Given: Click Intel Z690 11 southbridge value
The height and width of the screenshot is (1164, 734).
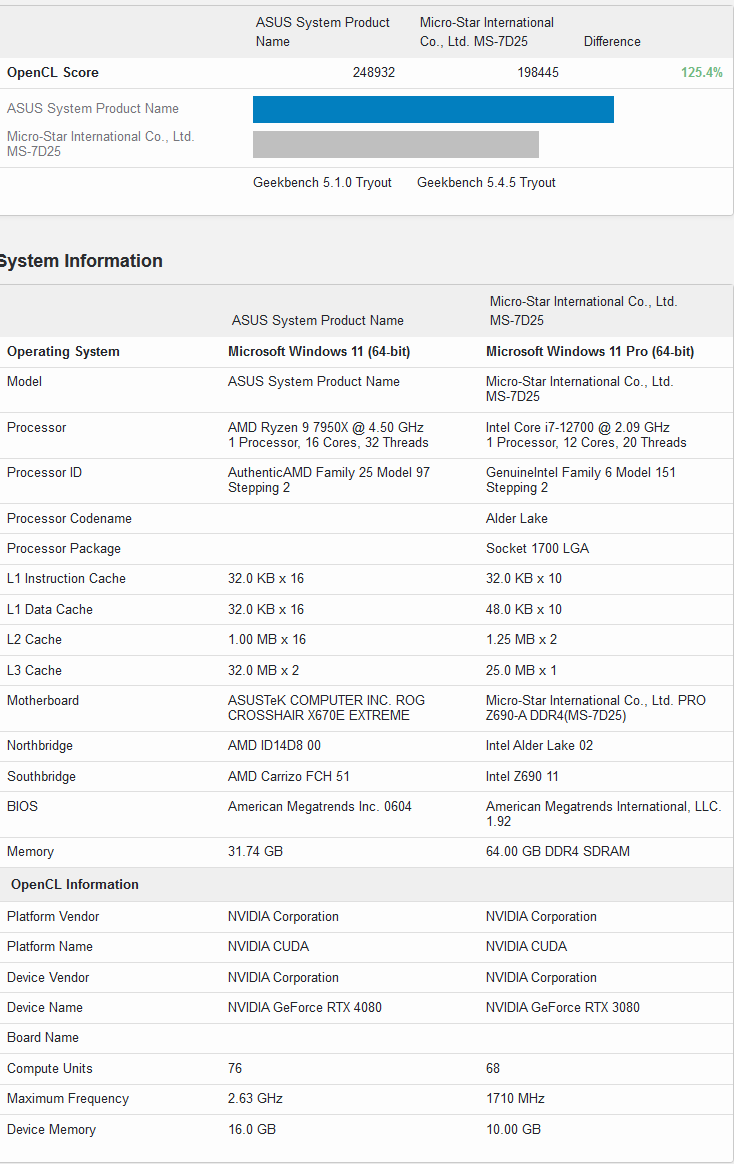Looking at the screenshot, I should 522,776.
